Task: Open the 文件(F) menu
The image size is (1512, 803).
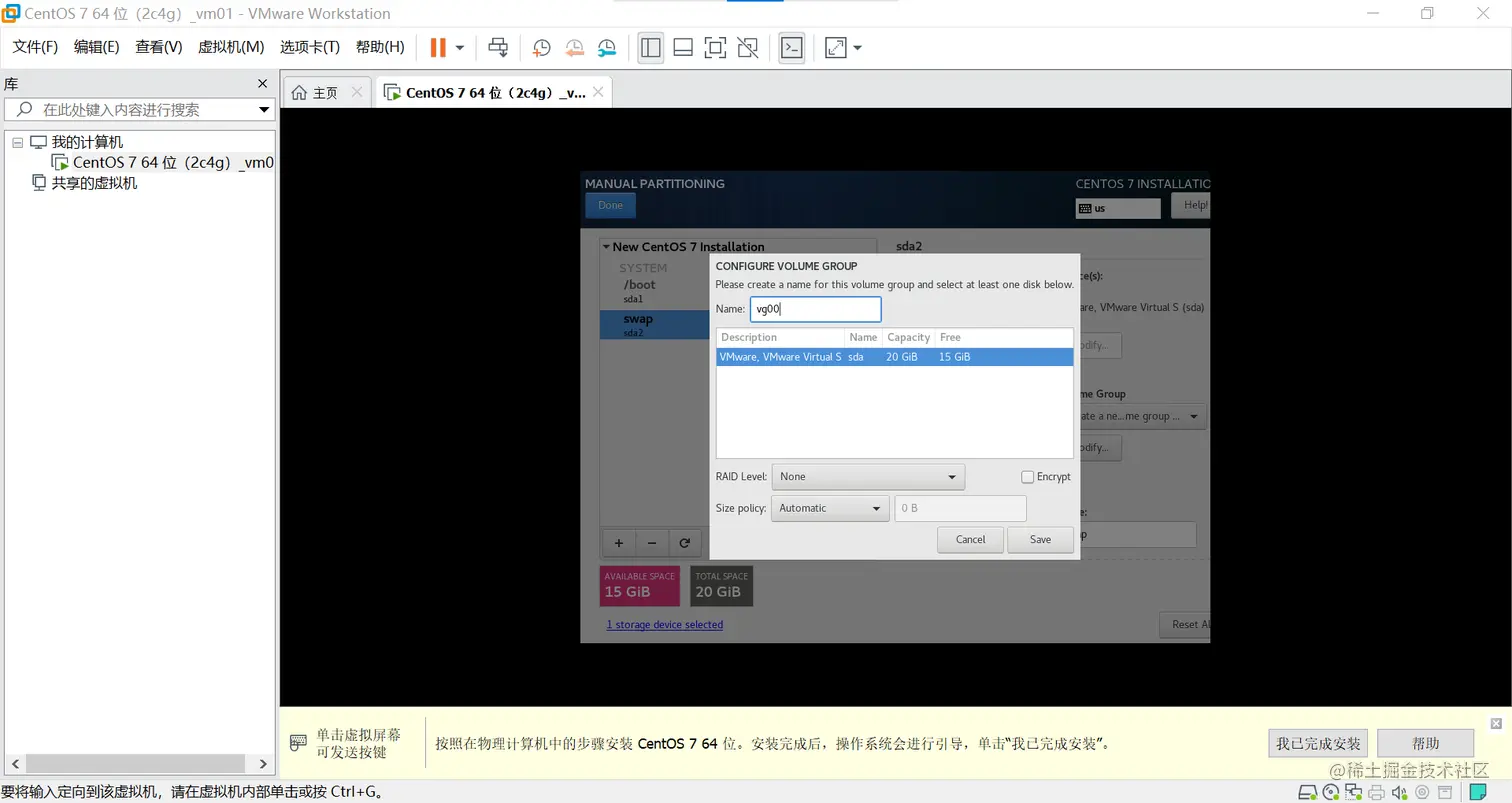Action: (35, 47)
